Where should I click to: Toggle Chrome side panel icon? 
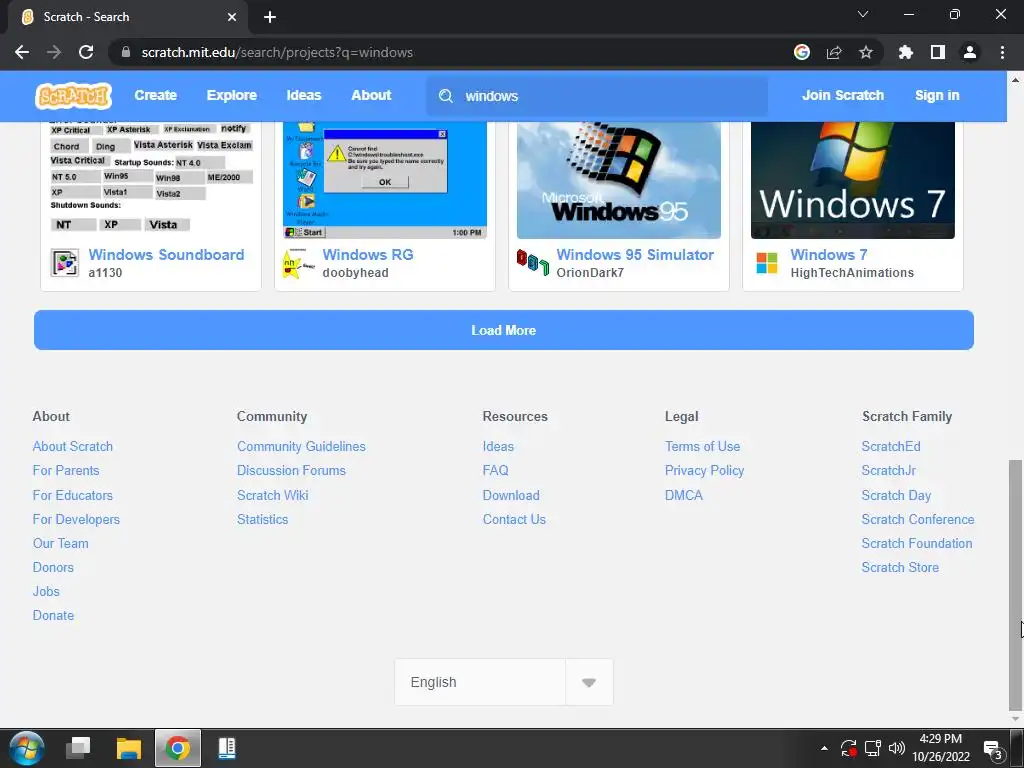point(938,52)
